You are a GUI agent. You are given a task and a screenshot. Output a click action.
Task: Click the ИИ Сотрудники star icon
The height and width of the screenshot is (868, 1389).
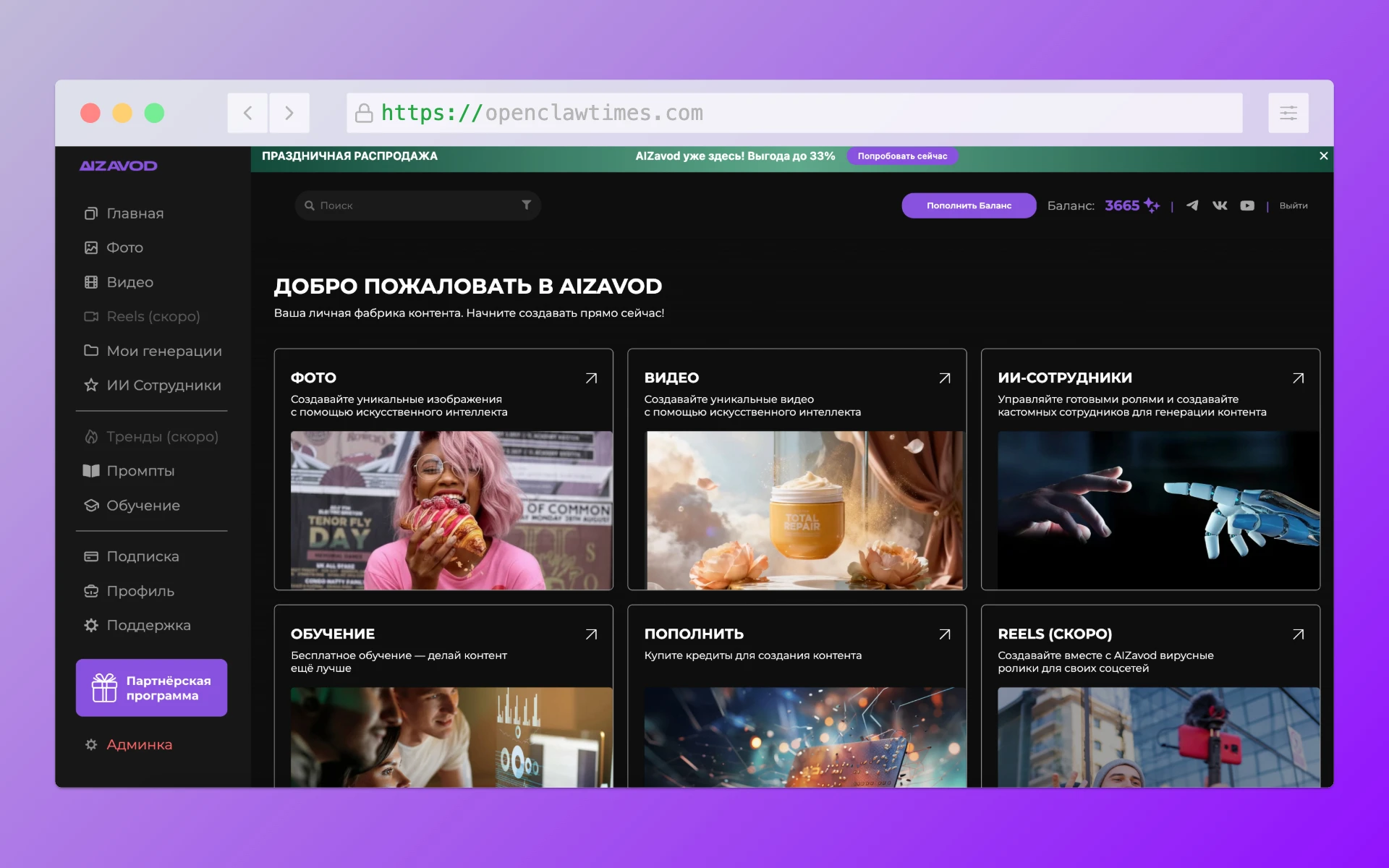(91, 385)
